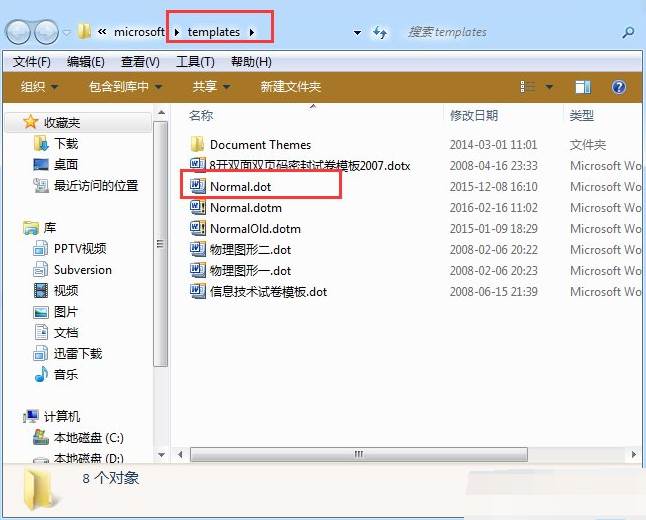Focus the search templates input box
The width and height of the screenshot is (646, 520).
(x=511, y=32)
